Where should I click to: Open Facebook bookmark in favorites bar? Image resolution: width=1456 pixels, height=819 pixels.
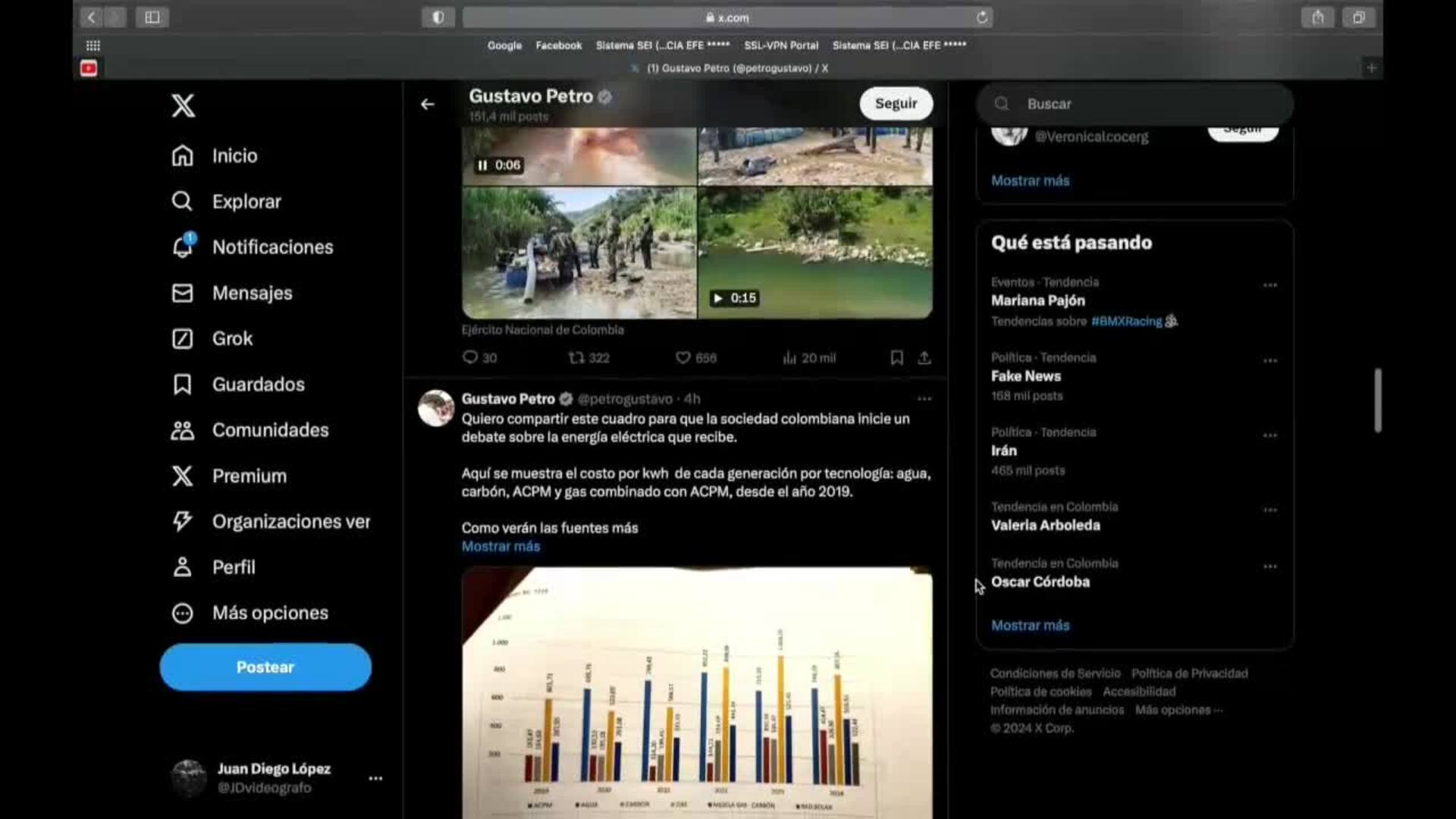[x=558, y=45]
